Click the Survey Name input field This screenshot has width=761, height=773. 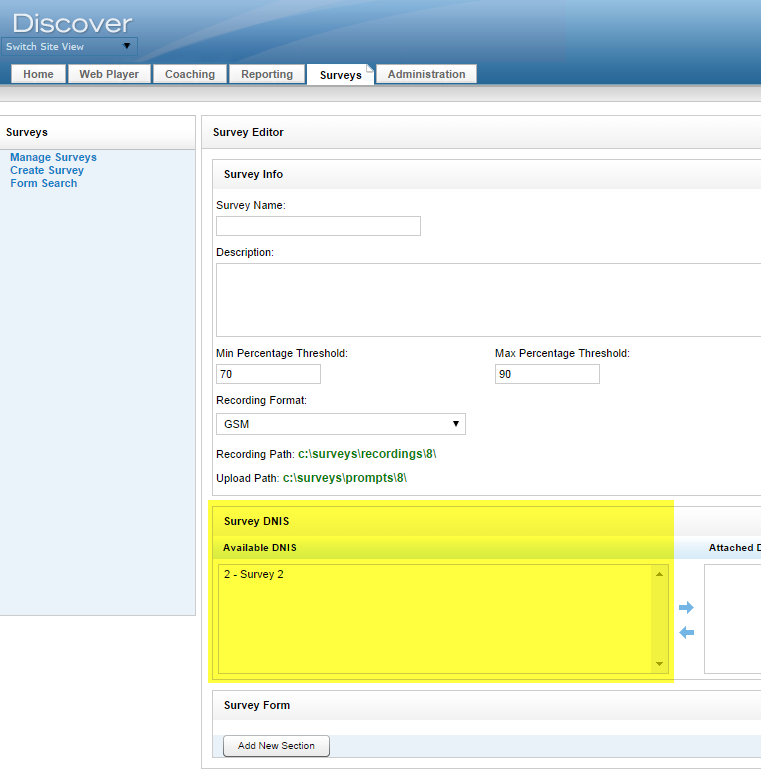318,226
